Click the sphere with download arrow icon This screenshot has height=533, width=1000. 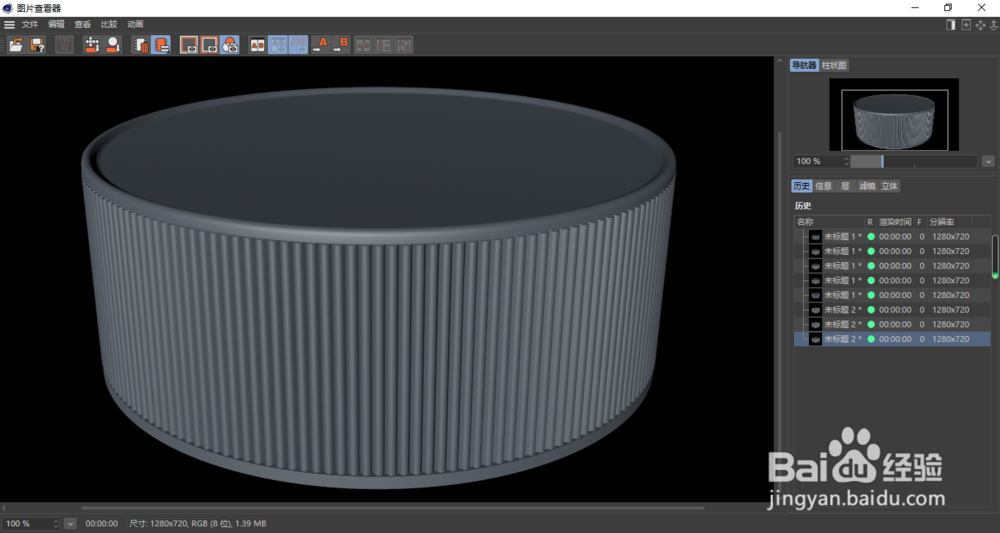(114, 45)
